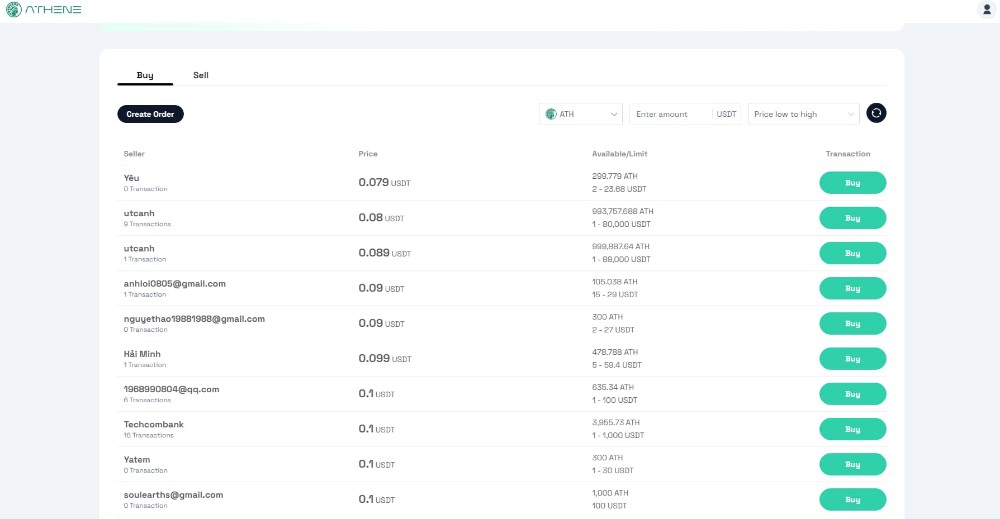Click the Athene logo in header

[x=43, y=10]
